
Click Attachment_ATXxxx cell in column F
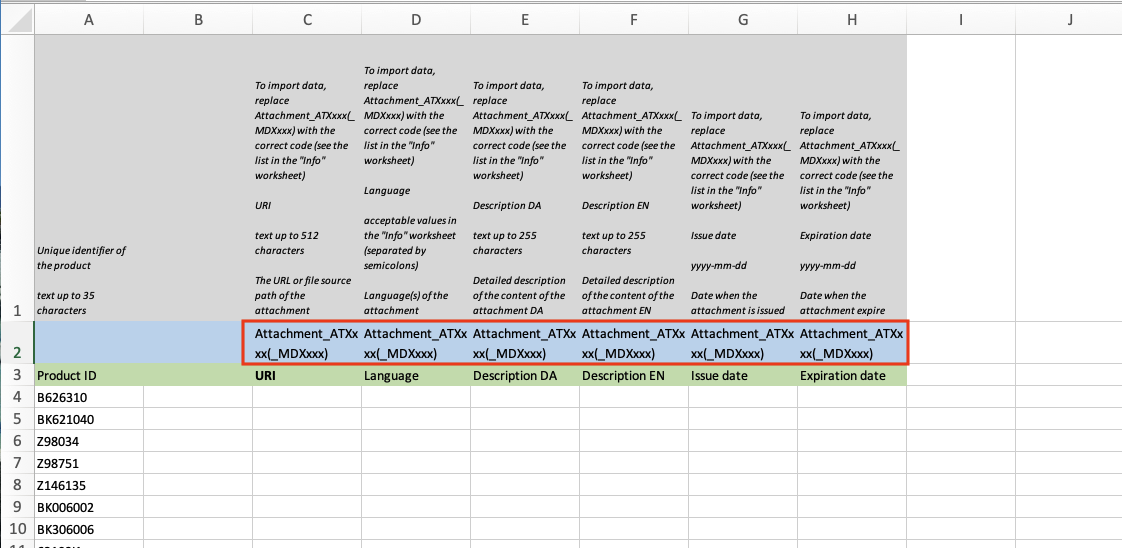[x=634, y=343]
